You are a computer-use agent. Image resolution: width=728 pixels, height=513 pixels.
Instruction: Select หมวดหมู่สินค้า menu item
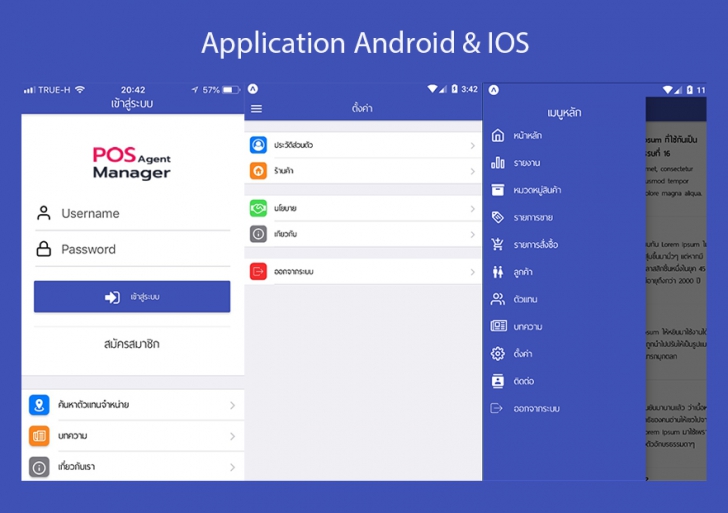click(564, 190)
